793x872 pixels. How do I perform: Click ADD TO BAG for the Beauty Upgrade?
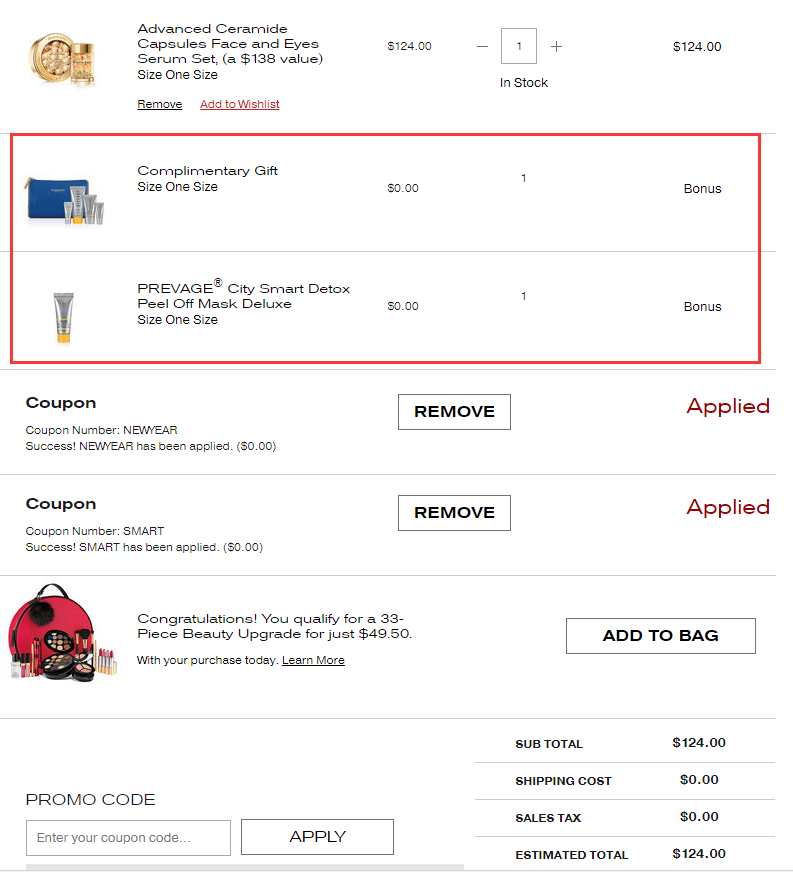[661, 635]
